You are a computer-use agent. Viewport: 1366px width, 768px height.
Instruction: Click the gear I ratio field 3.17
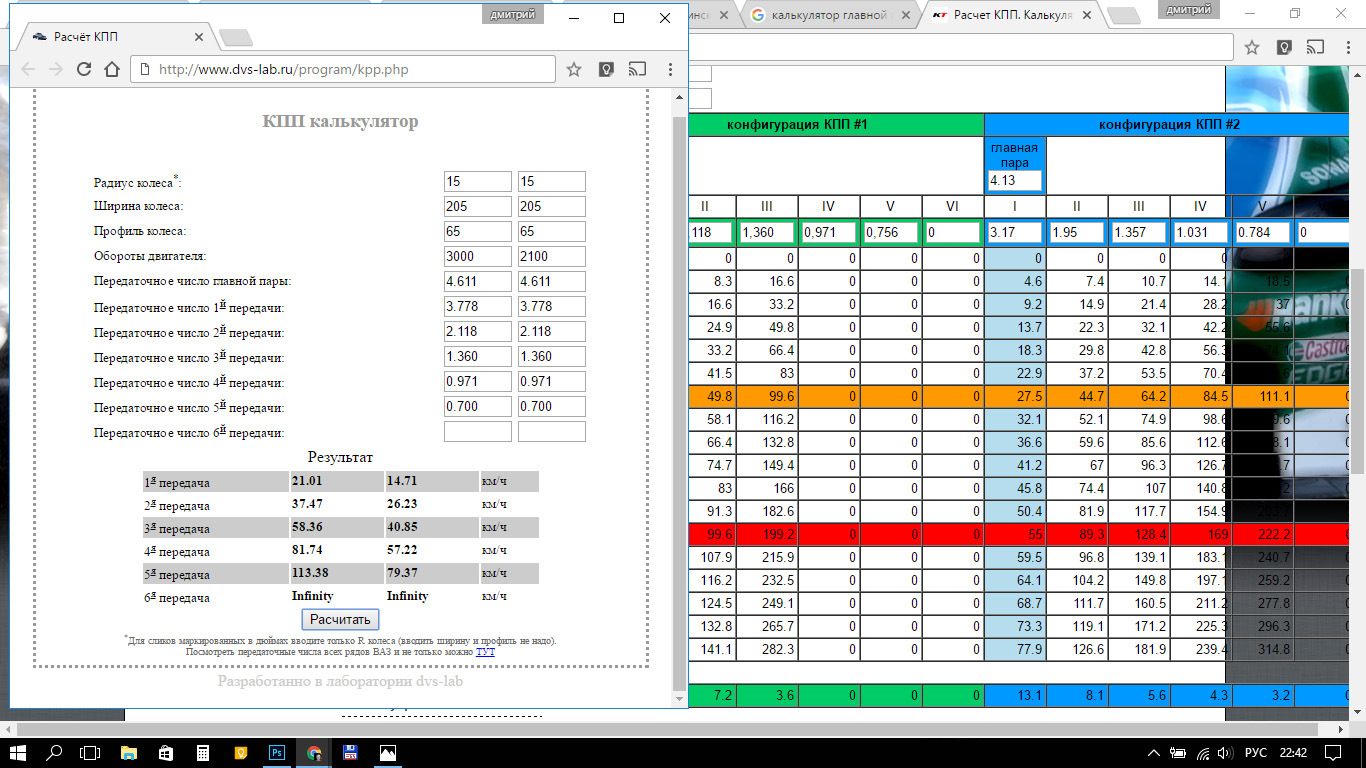tap(1015, 232)
